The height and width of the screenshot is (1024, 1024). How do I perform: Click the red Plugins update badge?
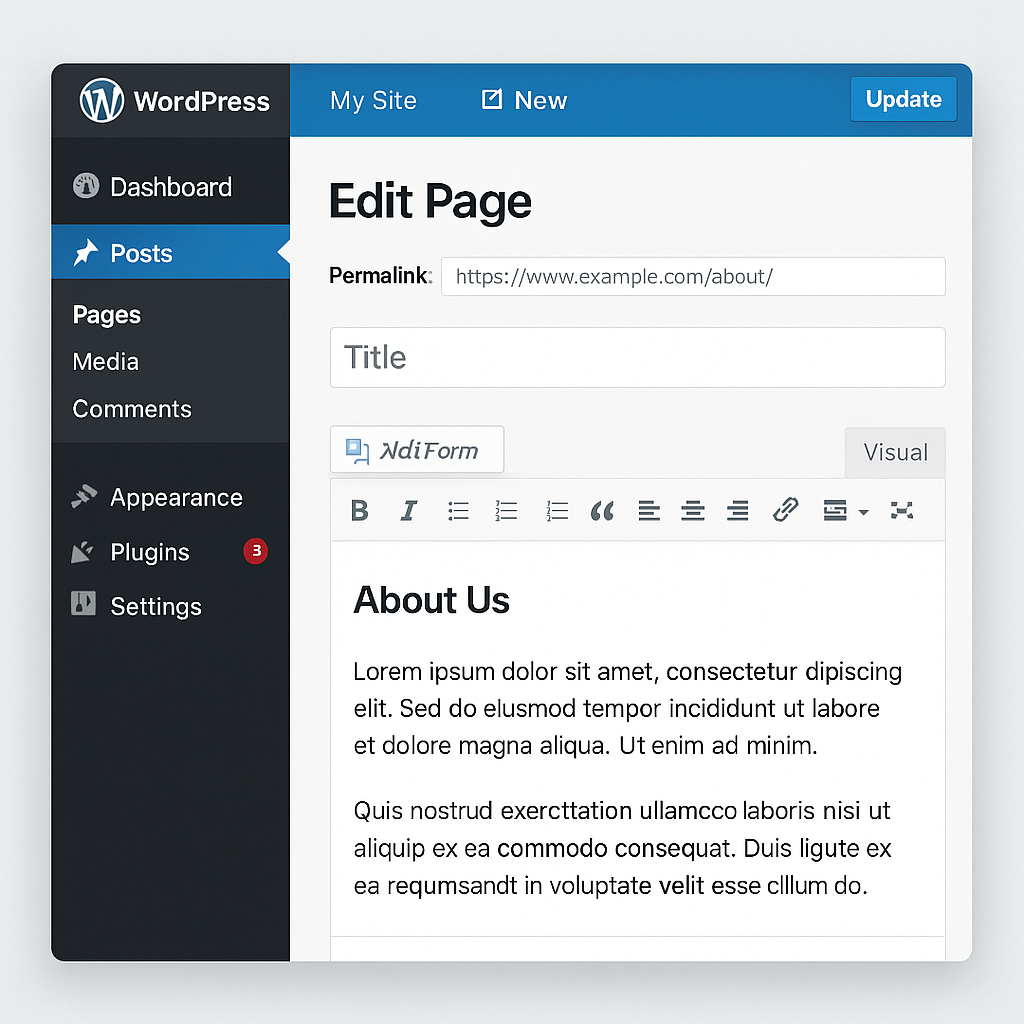[256, 551]
